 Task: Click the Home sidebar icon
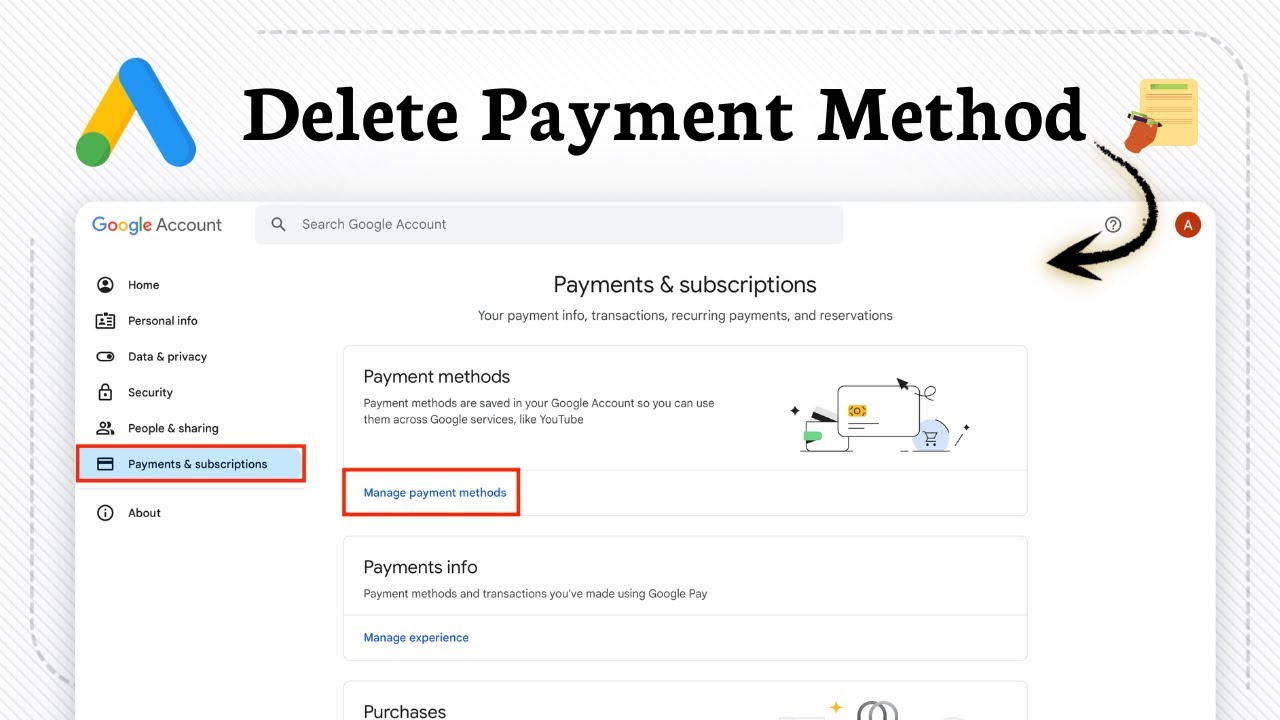[105, 285]
